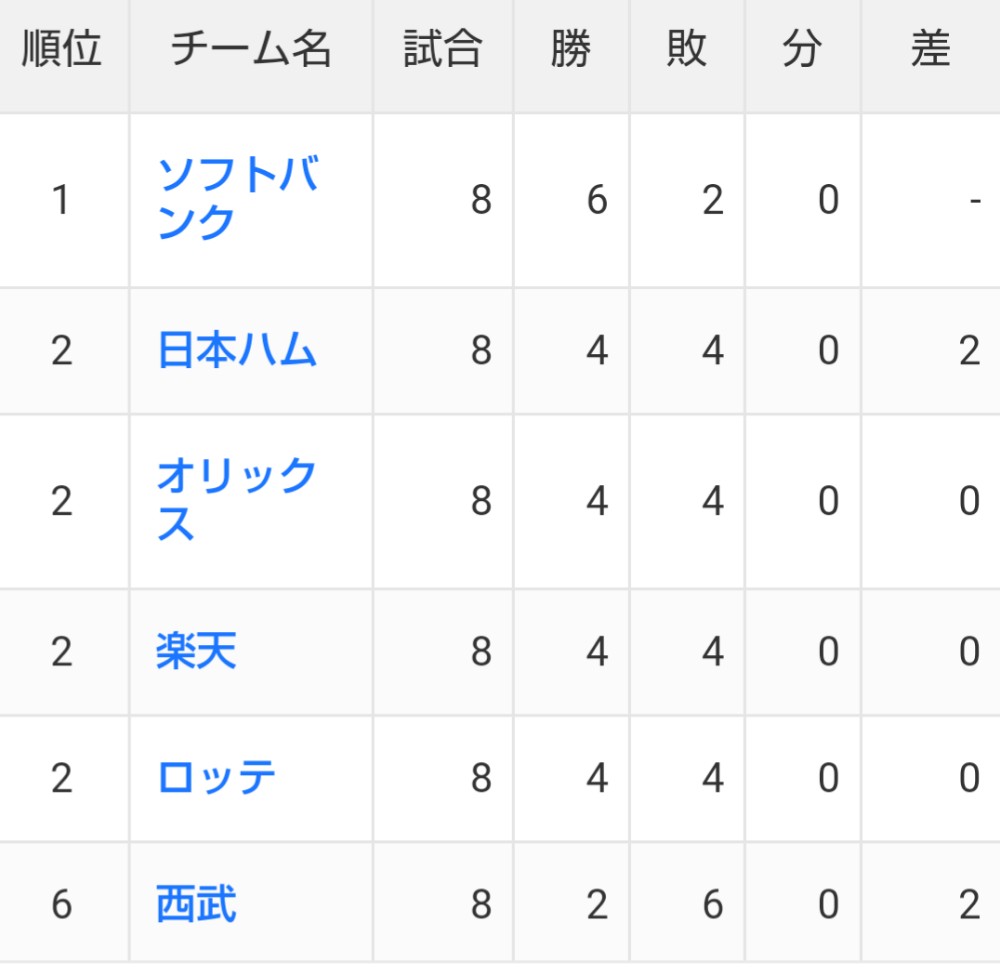Click the チーム名 column header
This screenshot has height=967, width=1000.
click(250, 50)
